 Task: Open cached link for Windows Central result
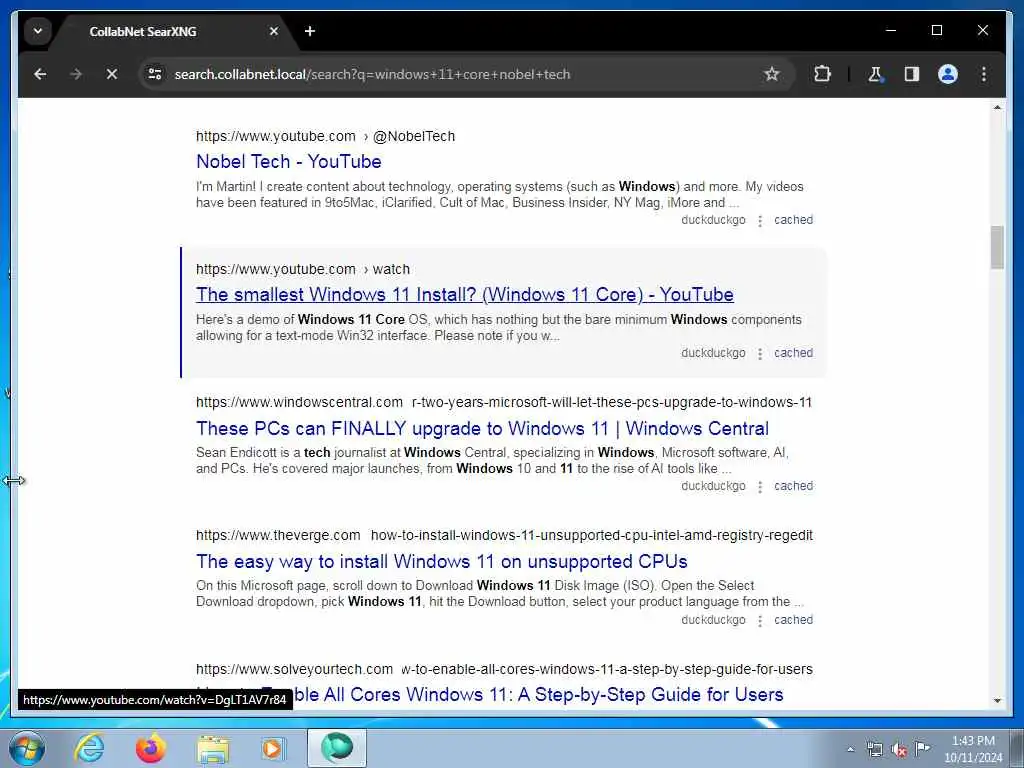pos(793,487)
